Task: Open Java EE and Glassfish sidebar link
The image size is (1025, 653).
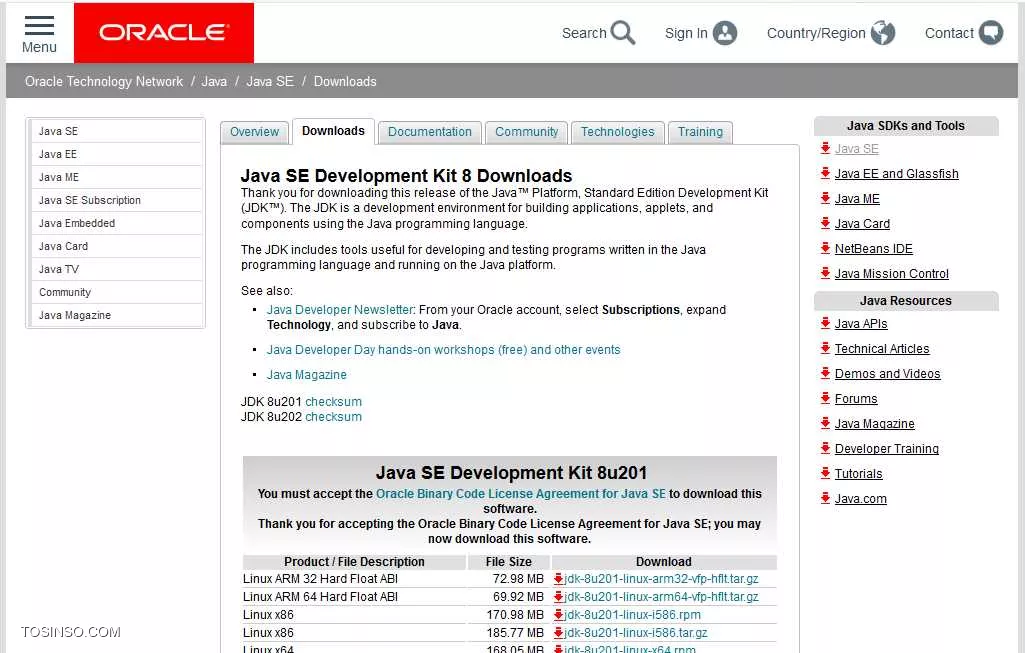Action: pyautogui.click(x=896, y=174)
